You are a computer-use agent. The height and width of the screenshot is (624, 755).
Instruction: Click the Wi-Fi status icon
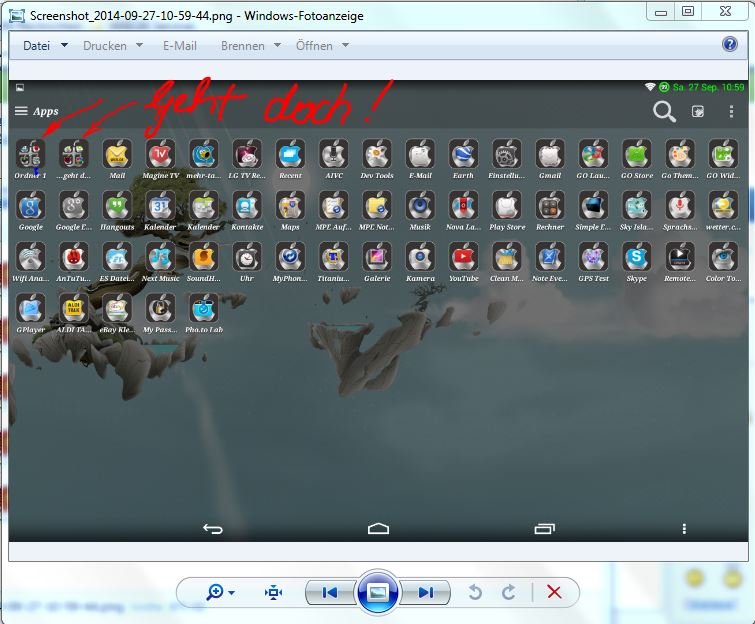(x=650, y=87)
